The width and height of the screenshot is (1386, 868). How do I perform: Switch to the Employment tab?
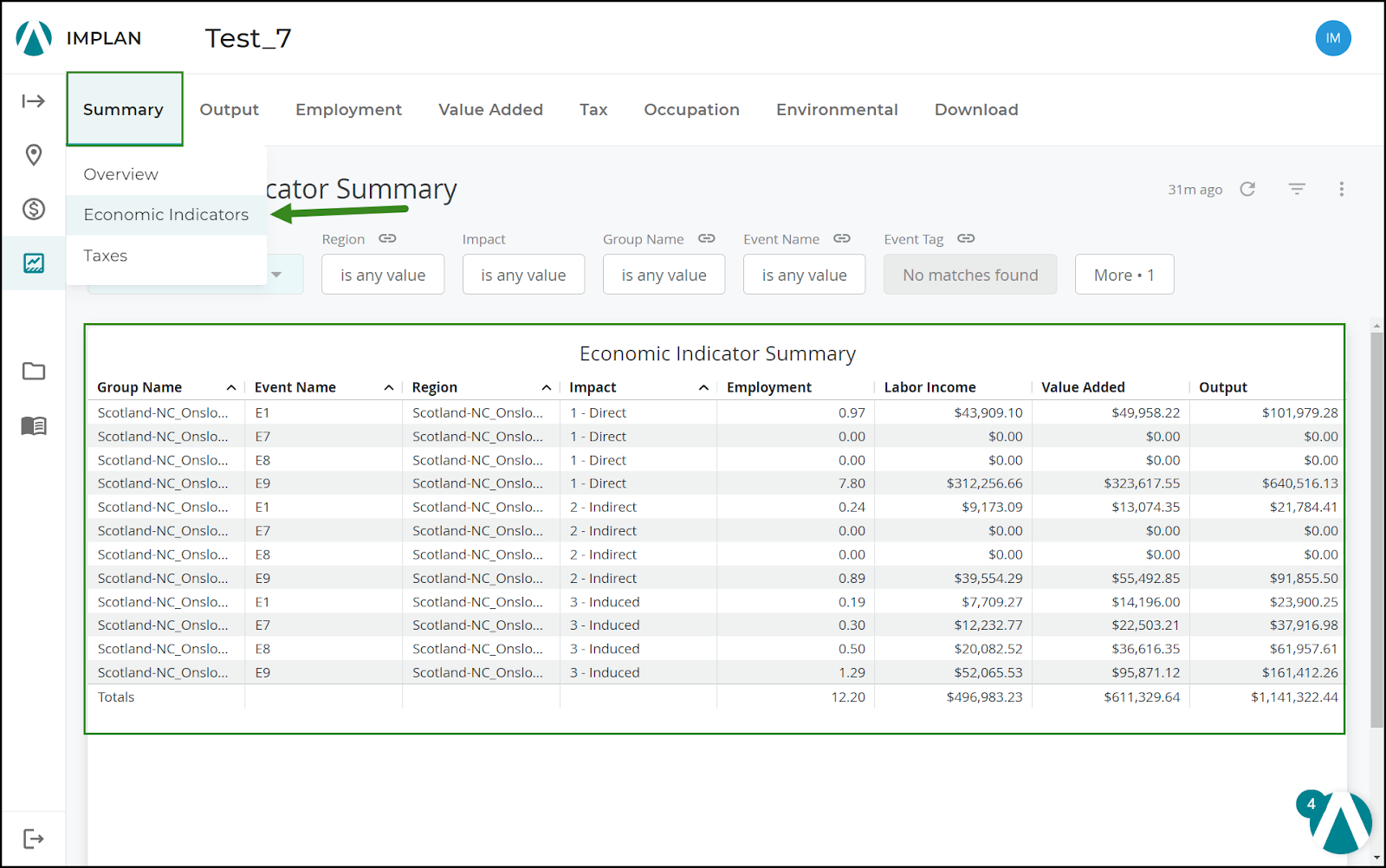[x=348, y=109]
